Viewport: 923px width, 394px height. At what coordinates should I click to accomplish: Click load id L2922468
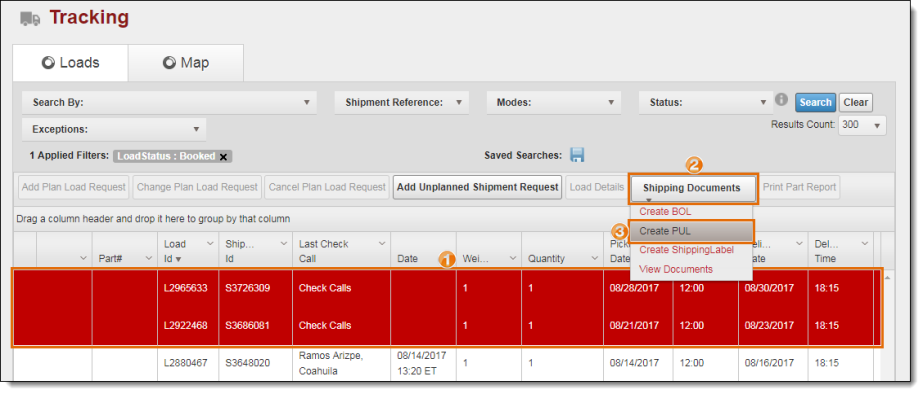pyautogui.click(x=185, y=325)
